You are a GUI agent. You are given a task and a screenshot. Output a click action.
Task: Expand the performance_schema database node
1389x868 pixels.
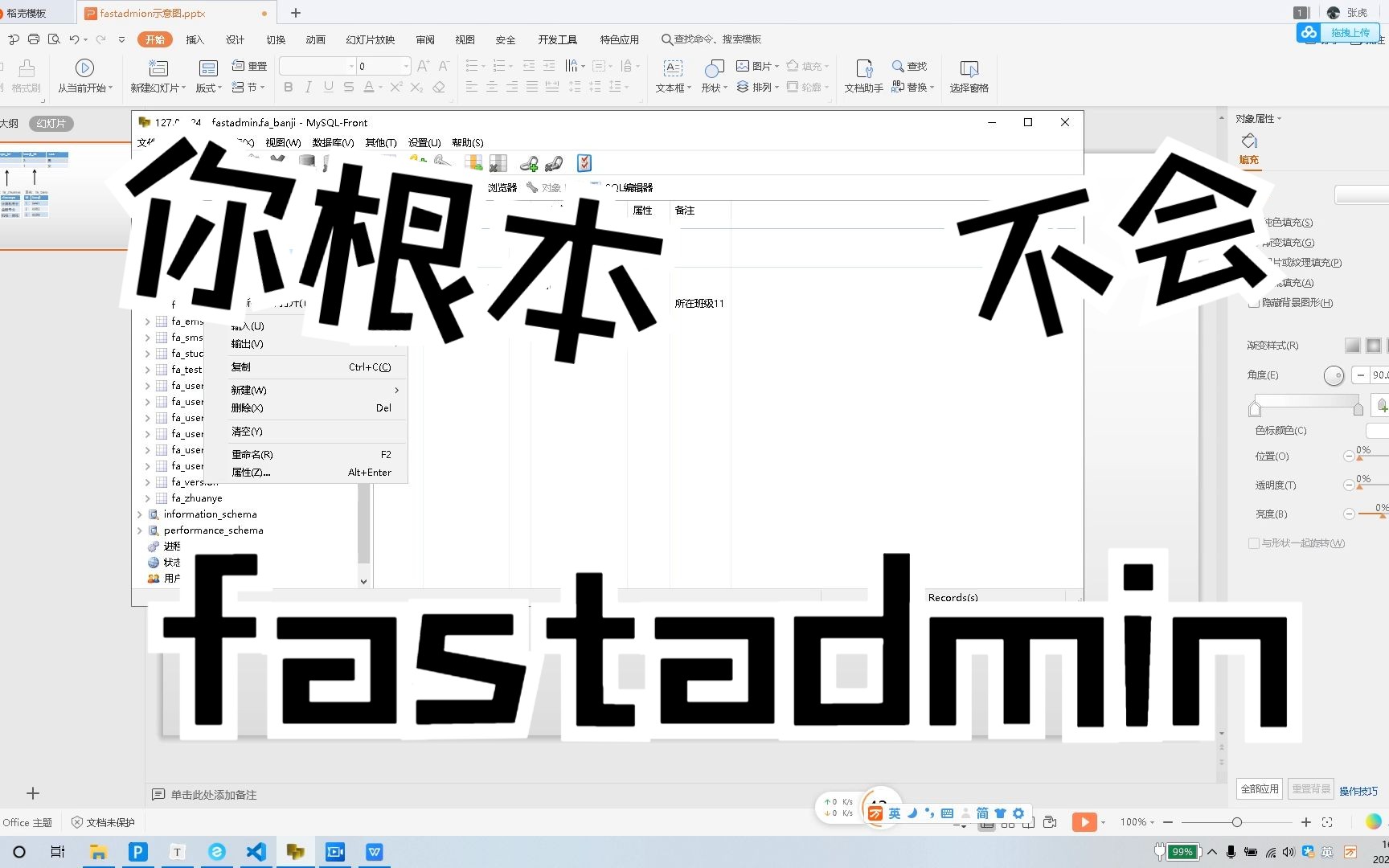pyautogui.click(x=140, y=530)
